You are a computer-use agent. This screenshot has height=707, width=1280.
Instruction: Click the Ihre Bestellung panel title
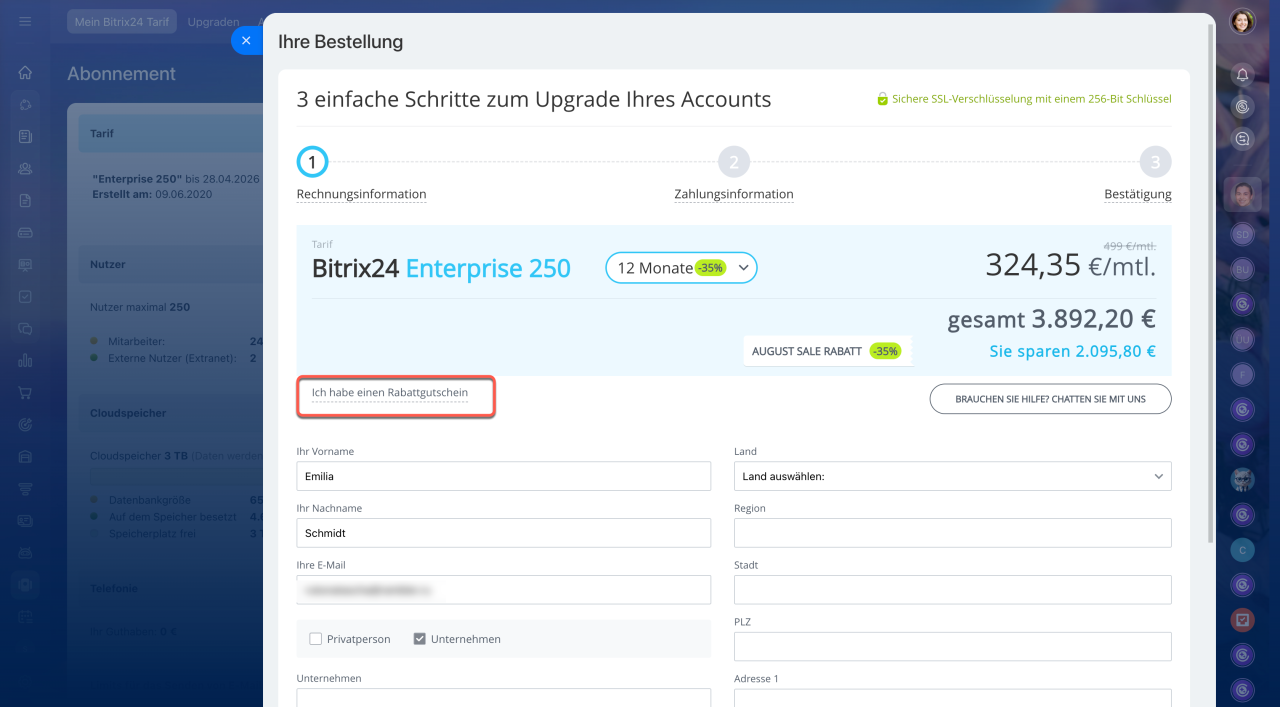point(341,42)
